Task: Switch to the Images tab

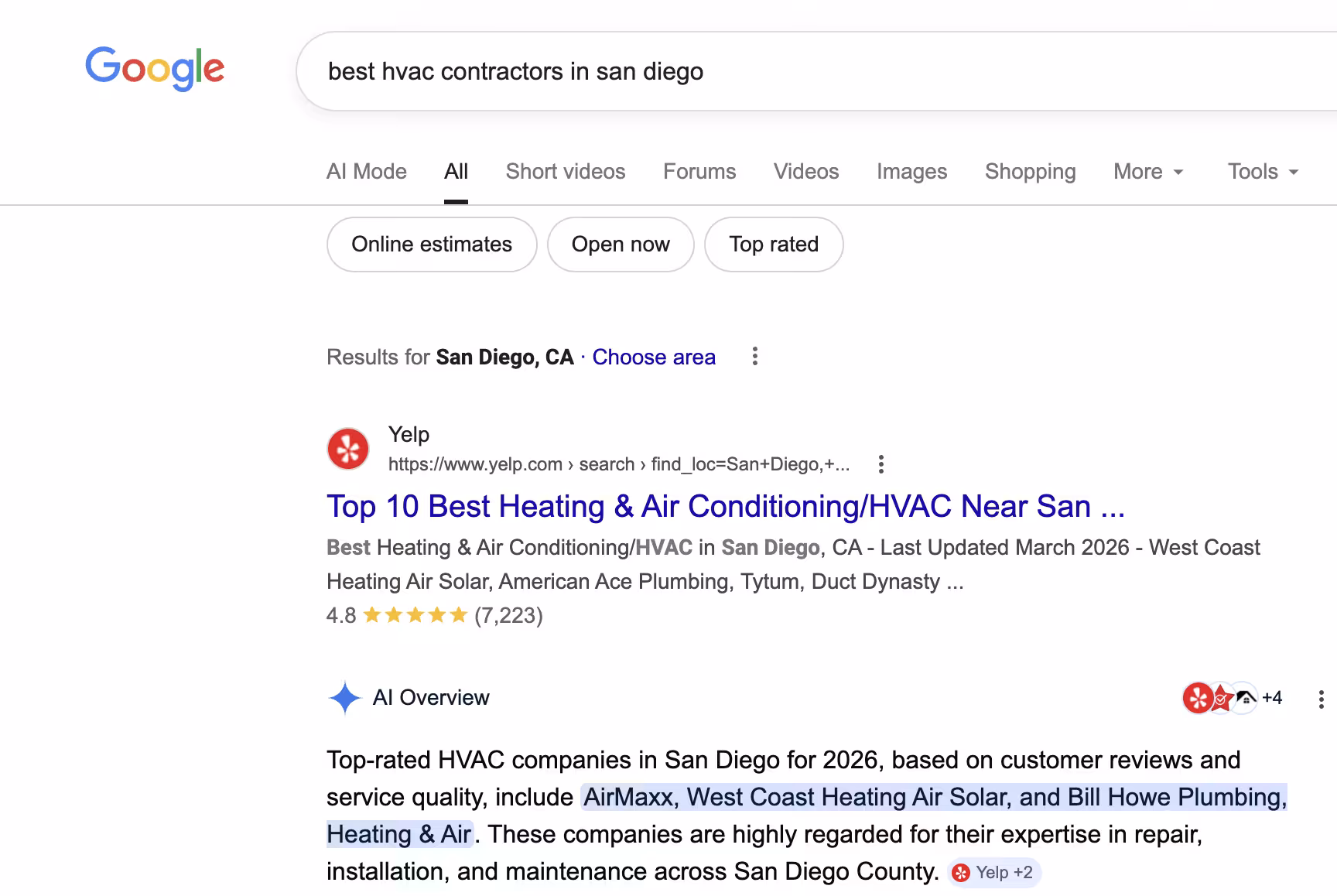Action: pyautogui.click(x=911, y=172)
